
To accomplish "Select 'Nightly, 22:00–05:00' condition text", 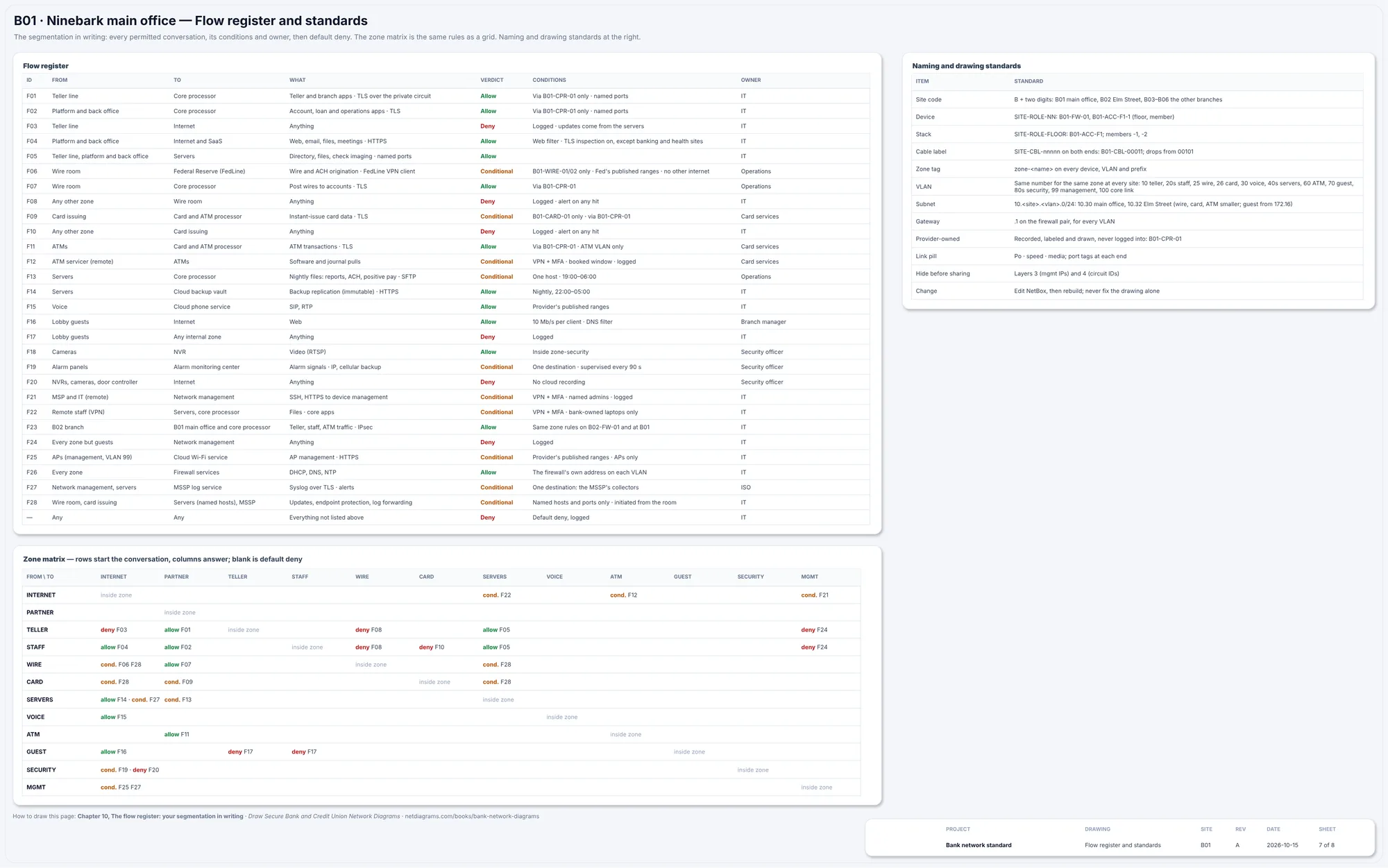I will coord(561,292).
